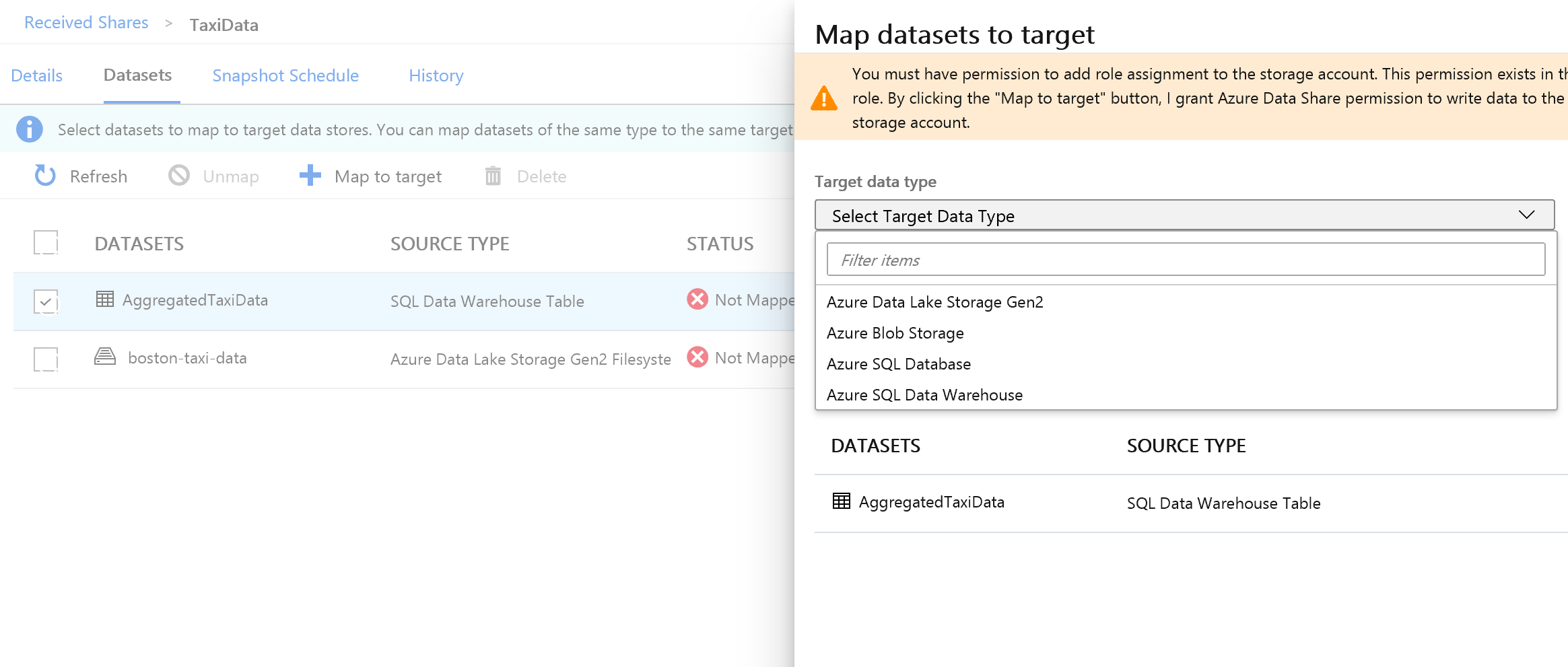The image size is (1568, 667).
Task: Click boston-taxi-data dataset name
Action: (x=187, y=358)
